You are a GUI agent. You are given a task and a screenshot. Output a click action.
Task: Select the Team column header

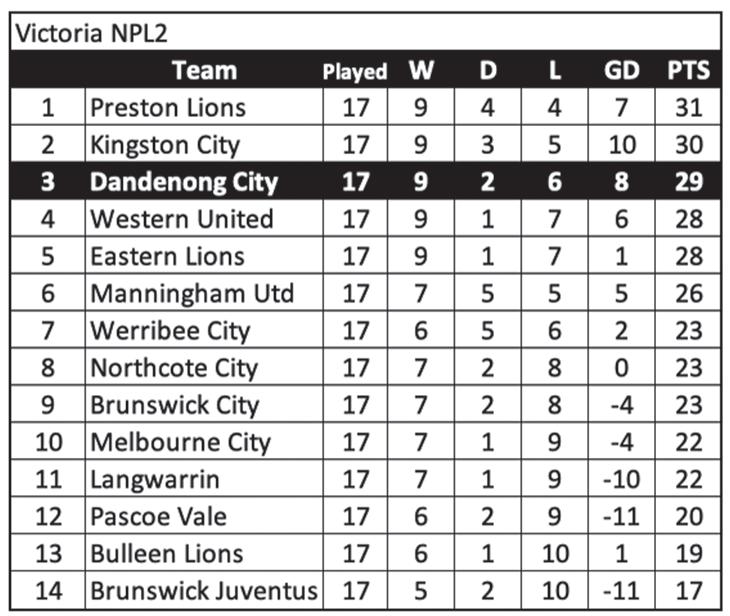pyautogui.click(x=204, y=71)
